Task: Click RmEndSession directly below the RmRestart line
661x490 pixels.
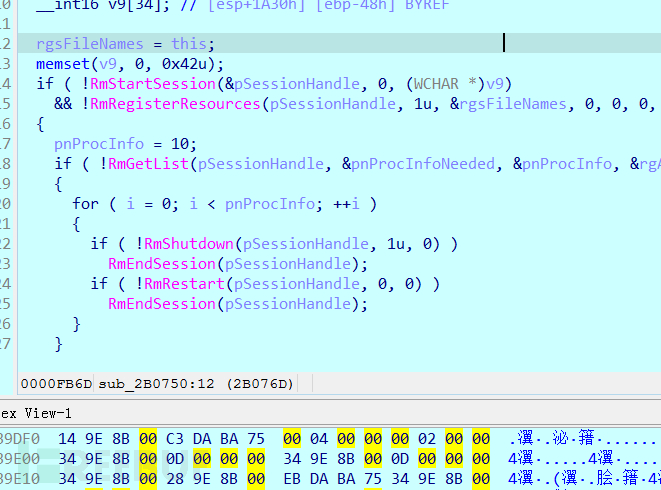Action: pyautogui.click(x=162, y=304)
